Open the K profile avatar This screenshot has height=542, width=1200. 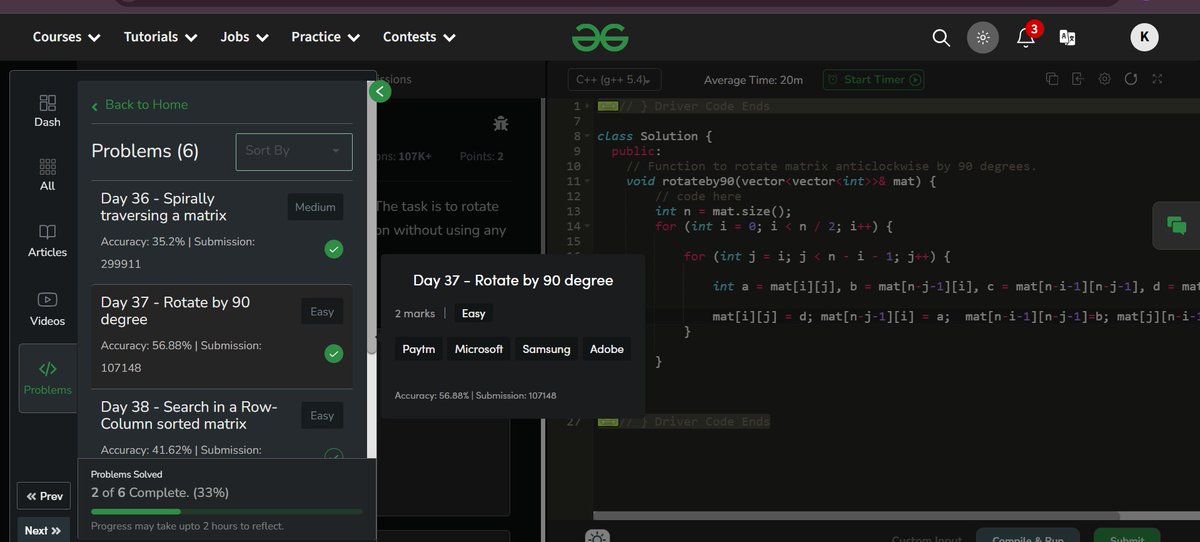(x=1144, y=37)
